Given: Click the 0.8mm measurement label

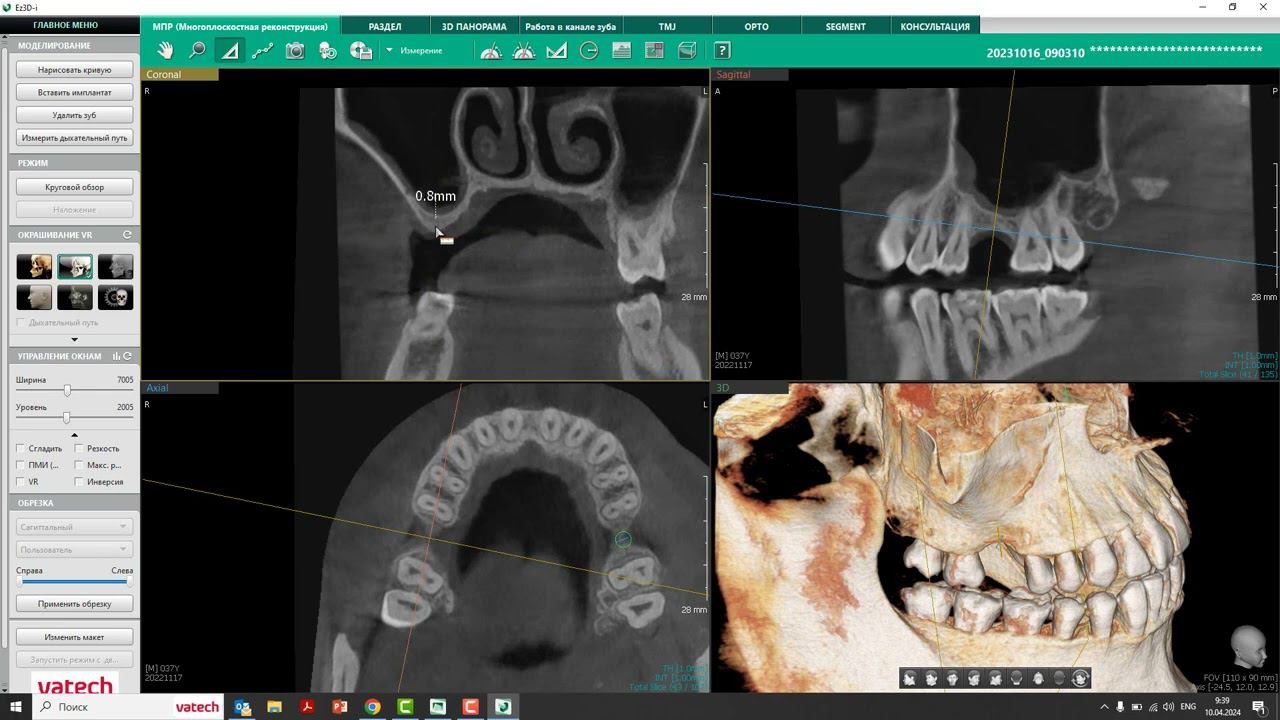Looking at the screenshot, I should click(x=435, y=196).
